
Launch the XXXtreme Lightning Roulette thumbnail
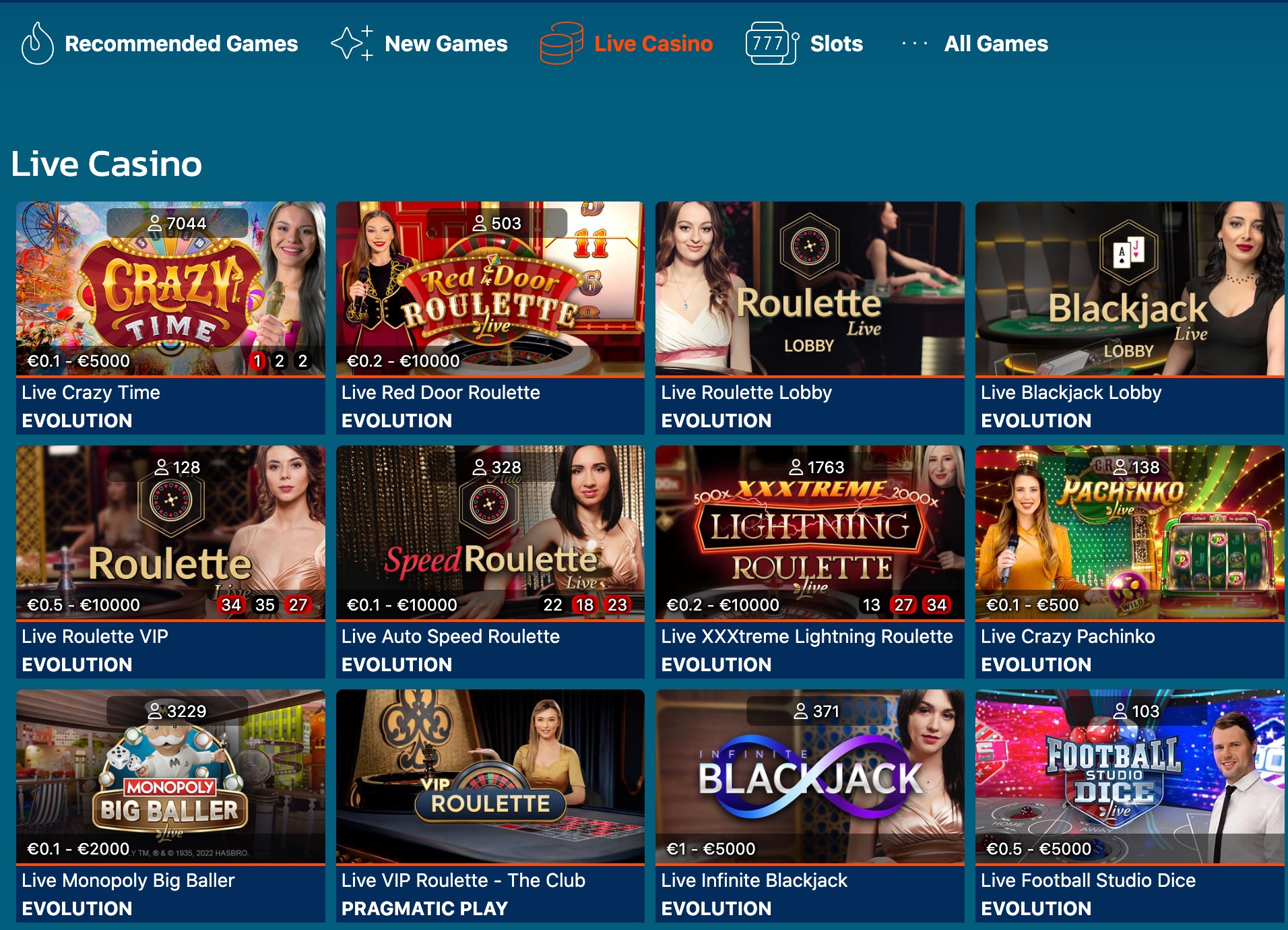point(810,532)
